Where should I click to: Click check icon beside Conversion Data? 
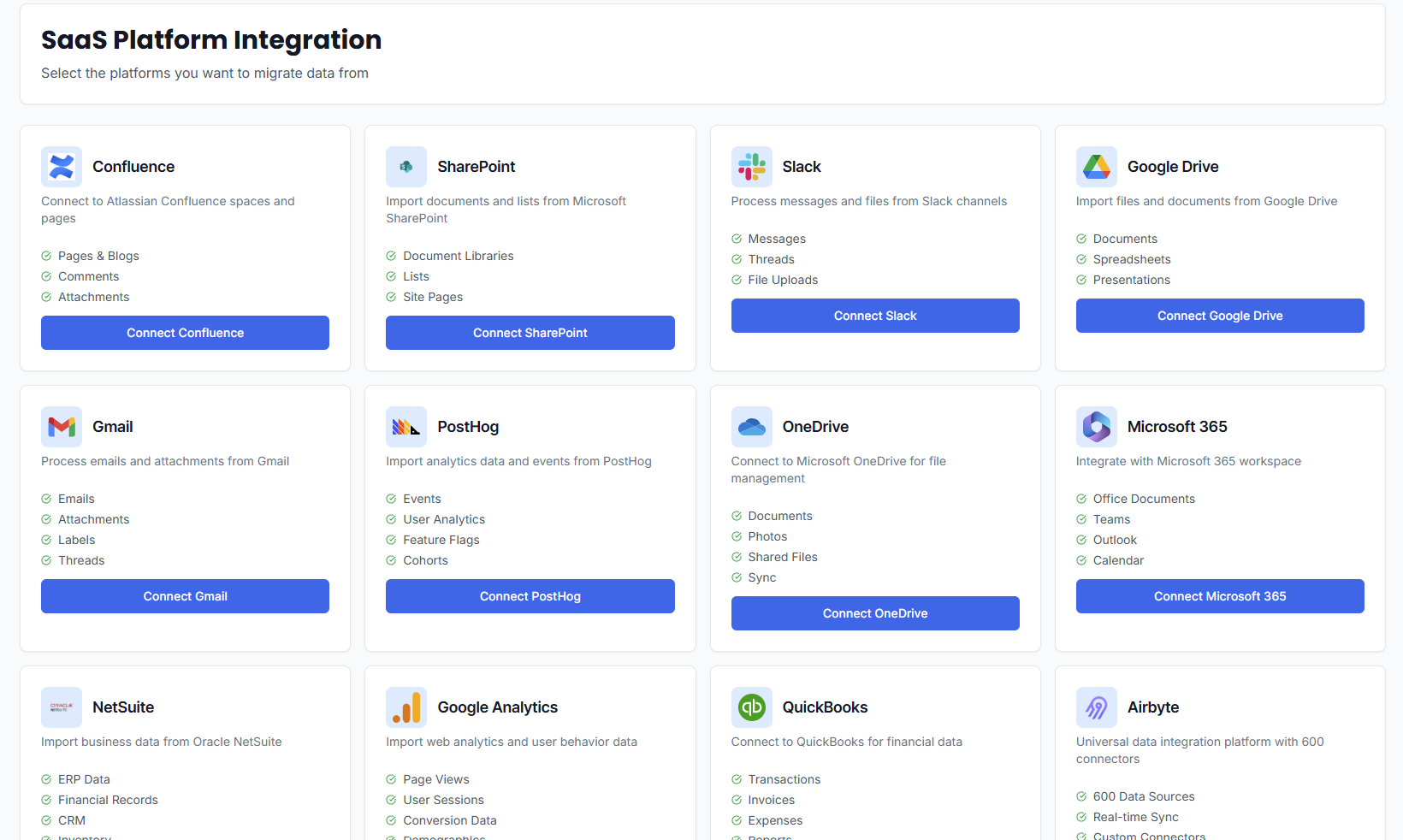[391, 820]
